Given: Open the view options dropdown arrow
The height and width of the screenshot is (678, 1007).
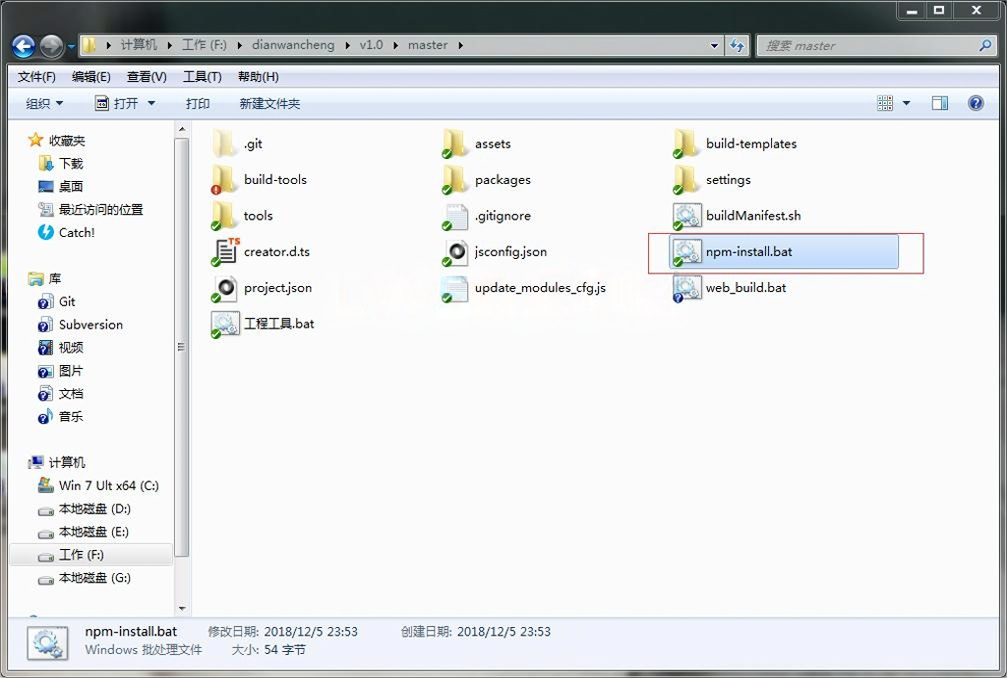Looking at the screenshot, I should tap(906, 103).
